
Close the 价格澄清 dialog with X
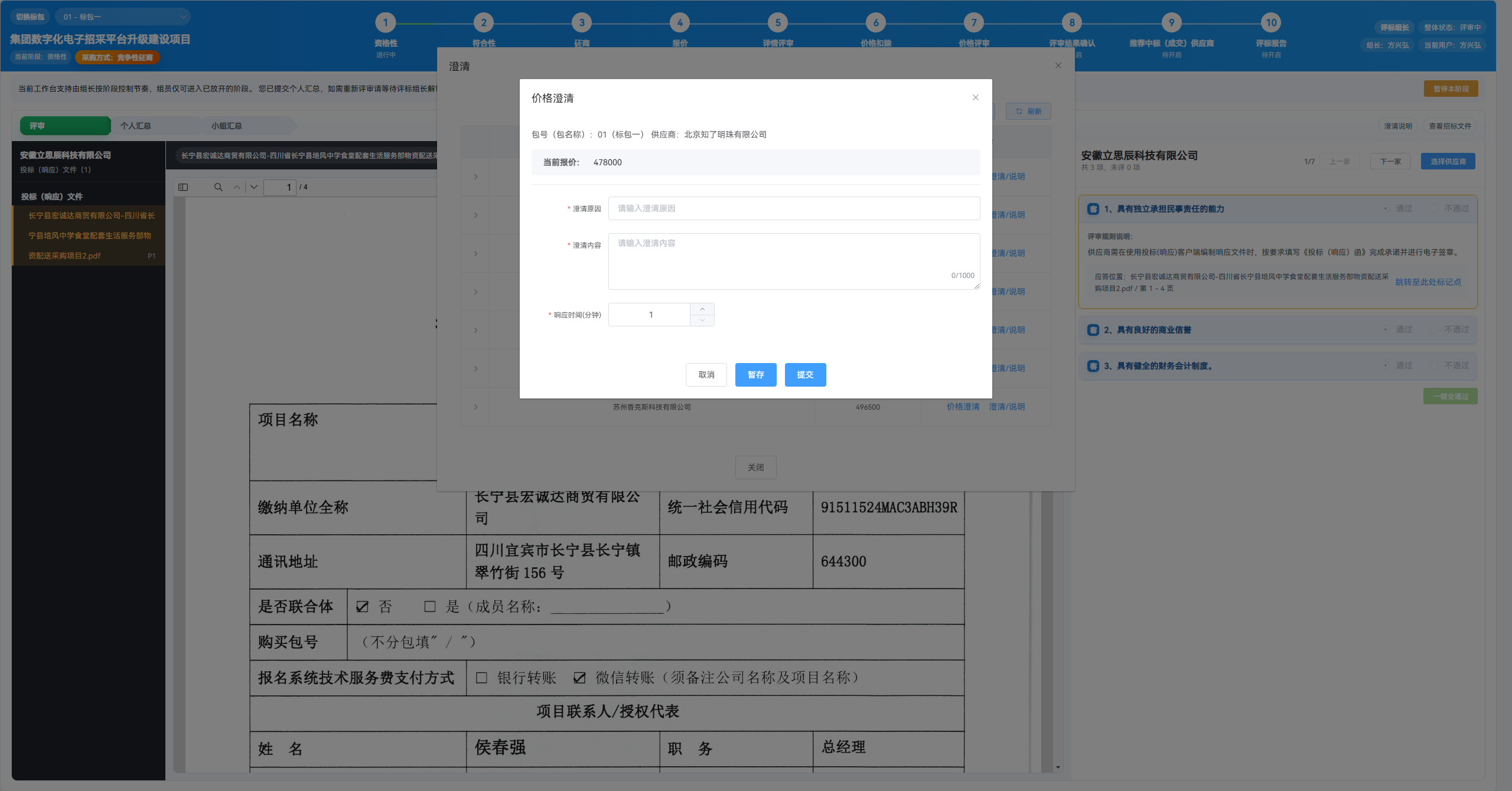click(975, 97)
